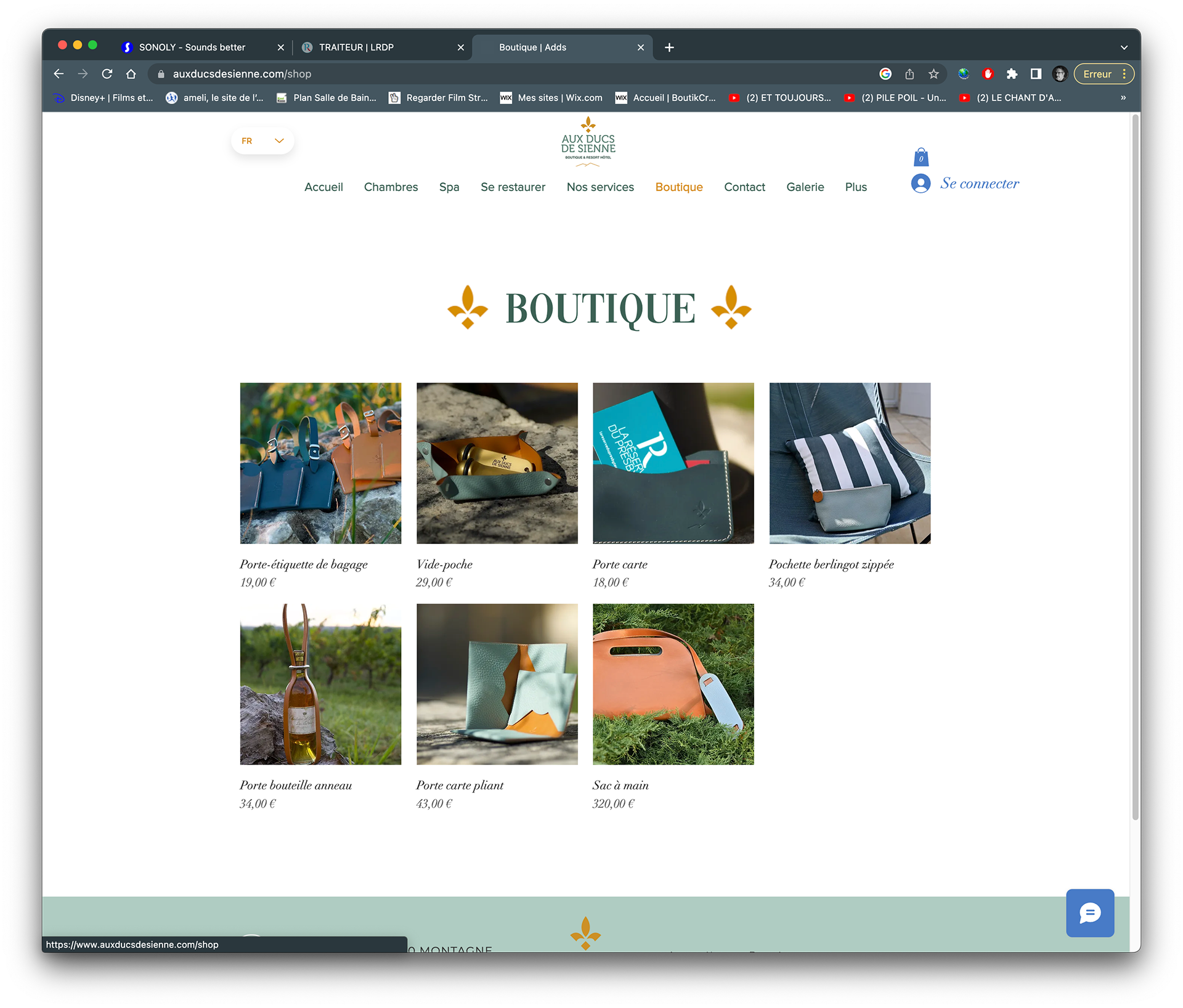Click Pochette berlingot zippée title
Image resolution: width=1183 pixels, height=1008 pixels.
pyautogui.click(x=831, y=564)
